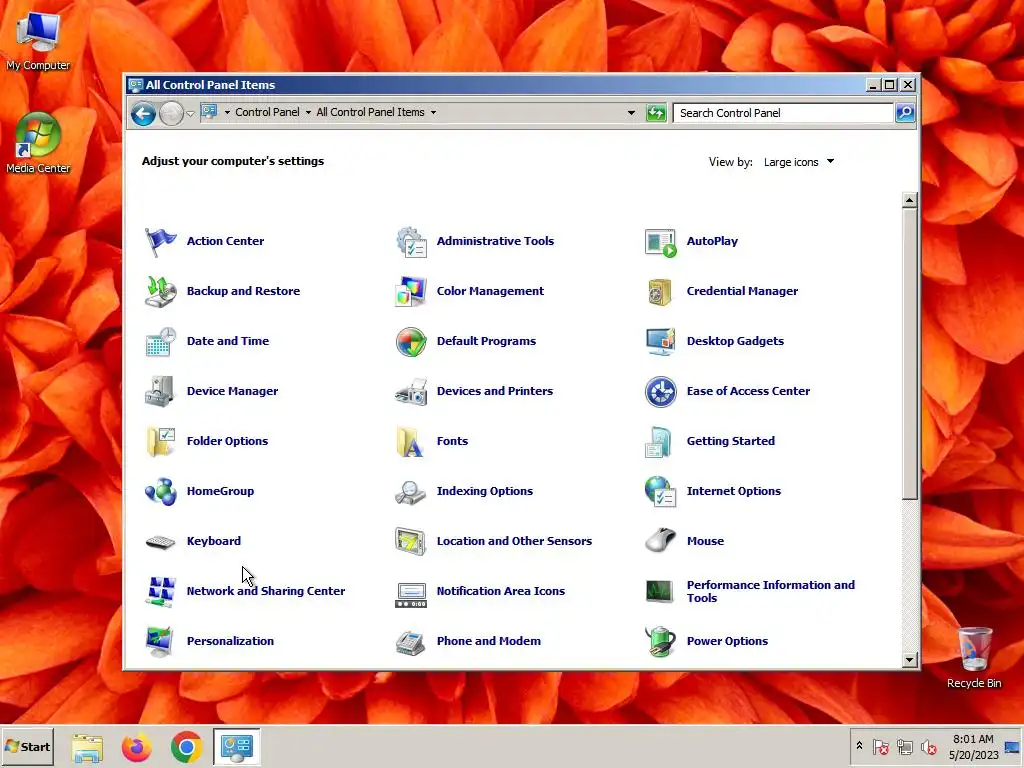Click the AutoPlay icon
This screenshot has width=1024, height=768.
[x=660, y=242]
